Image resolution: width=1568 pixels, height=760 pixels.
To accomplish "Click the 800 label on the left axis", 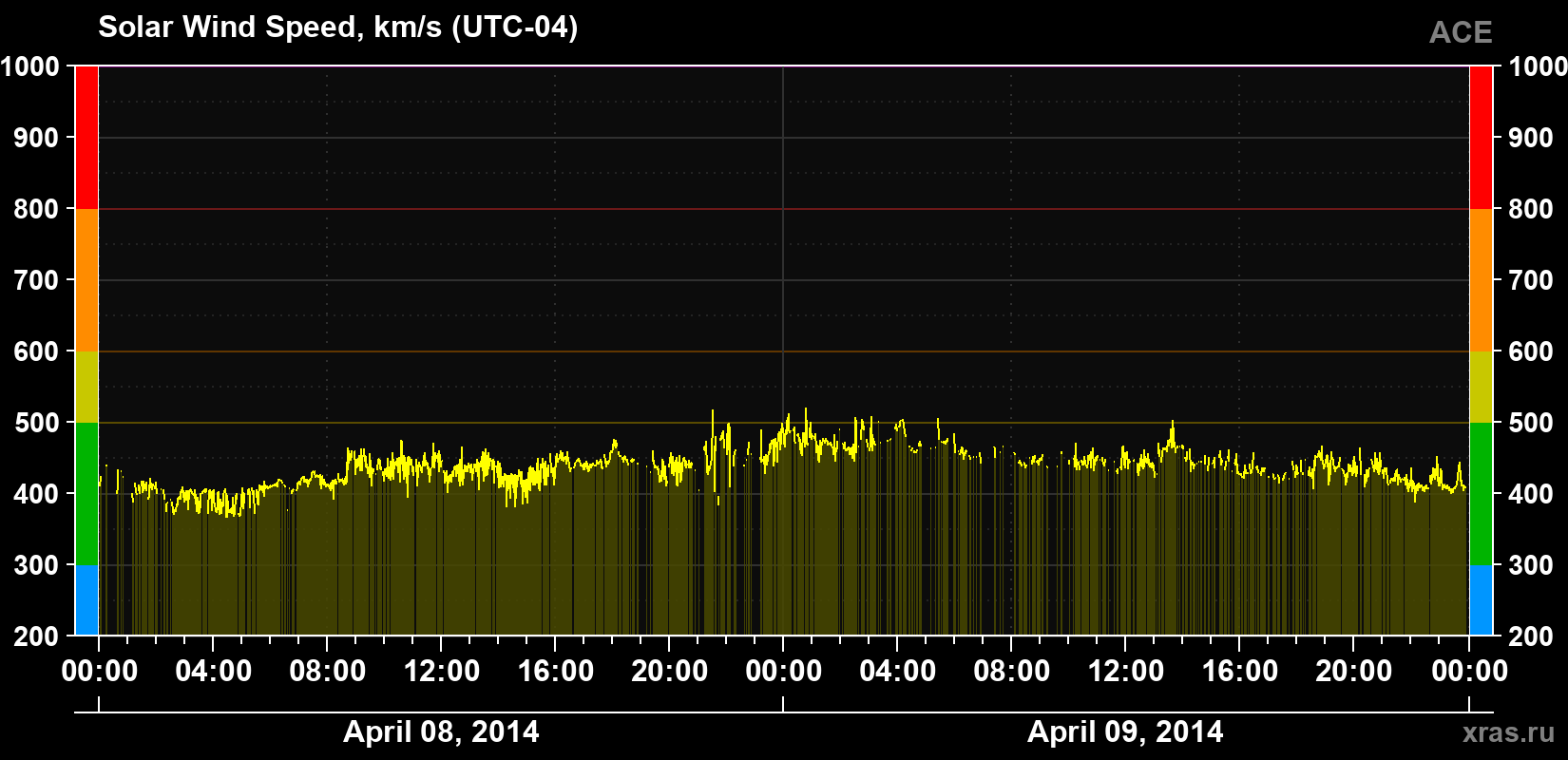I will (x=36, y=209).
